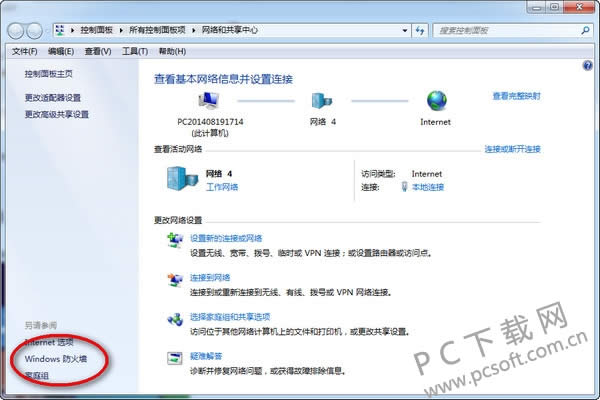
Task: Click the 选择家庭组和共享选项 icon
Action: point(175,319)
